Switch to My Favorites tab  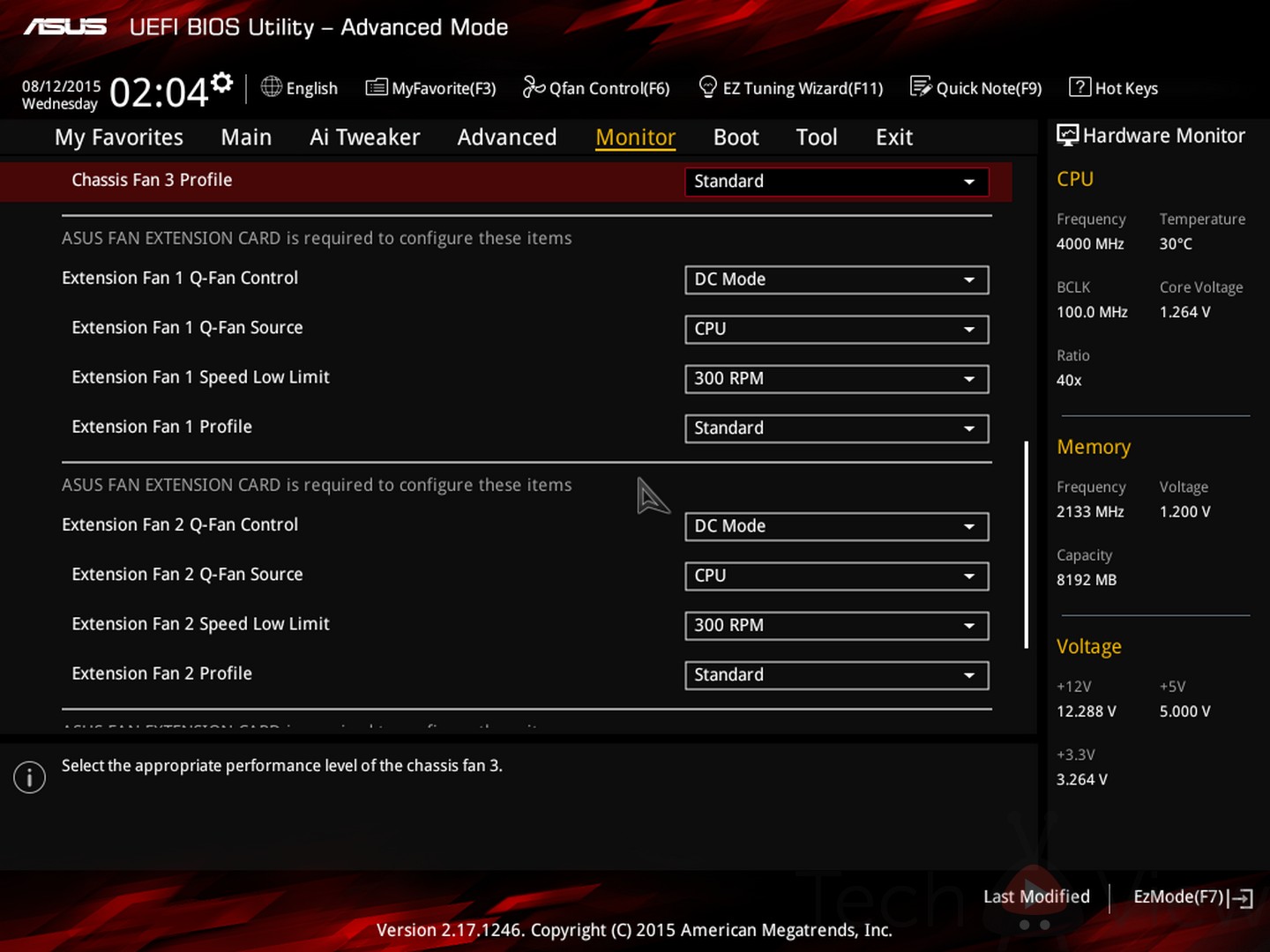click(x=119, y=138)
